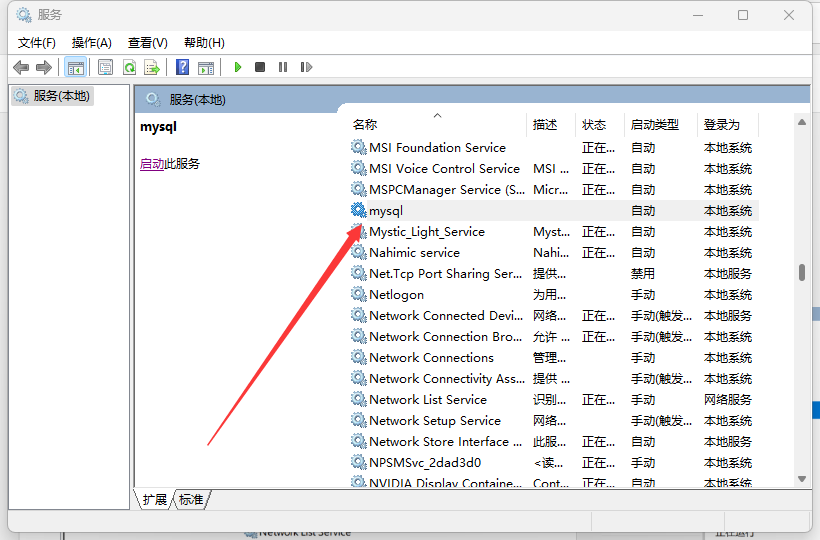Open the 操作(A) menu
Viewport: 820px width, 540px height.
coord(92,43)
